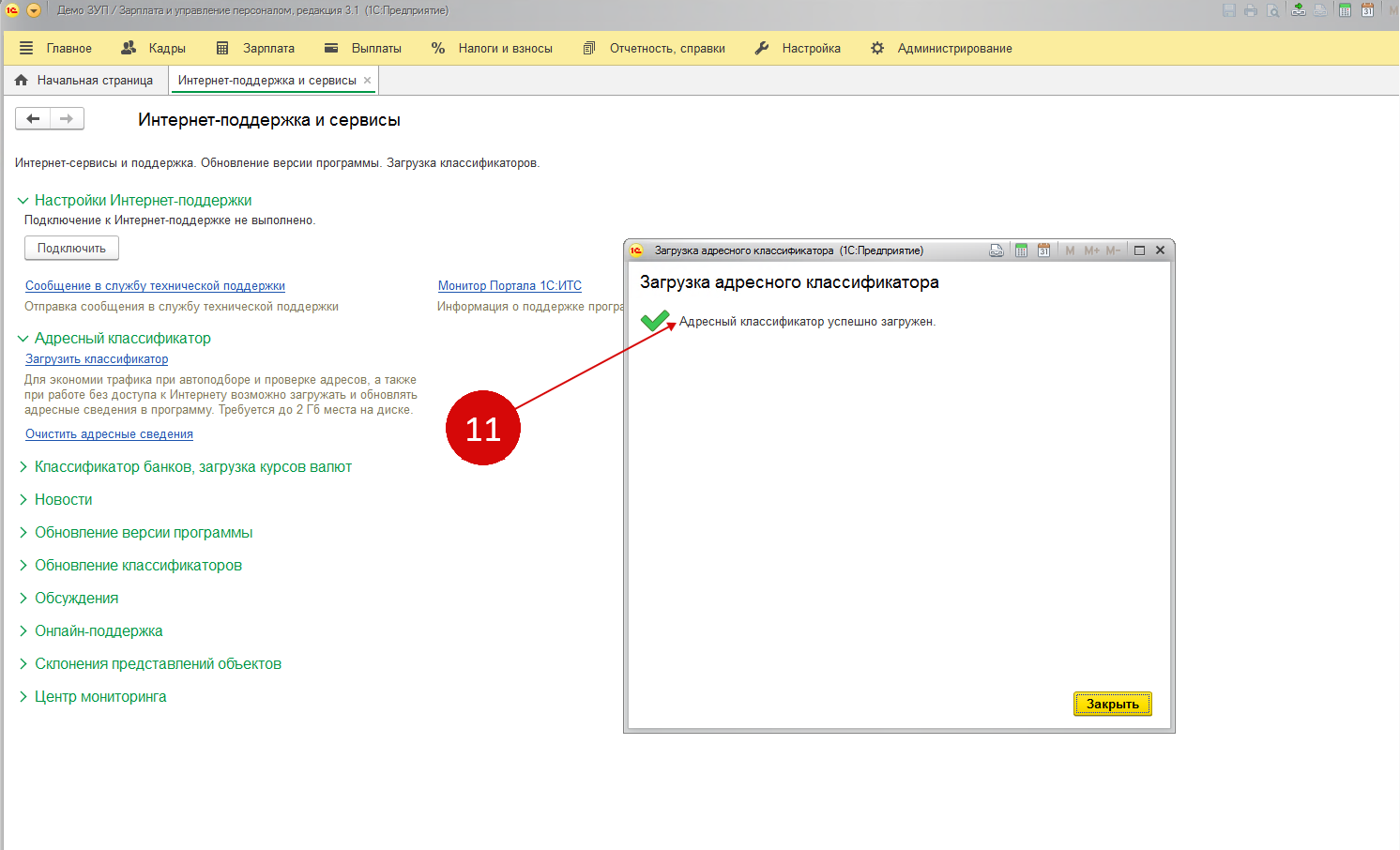Click the get-link icon in the dialog title bar
This screenshot has width=1400, height=850.
(997, 250)
